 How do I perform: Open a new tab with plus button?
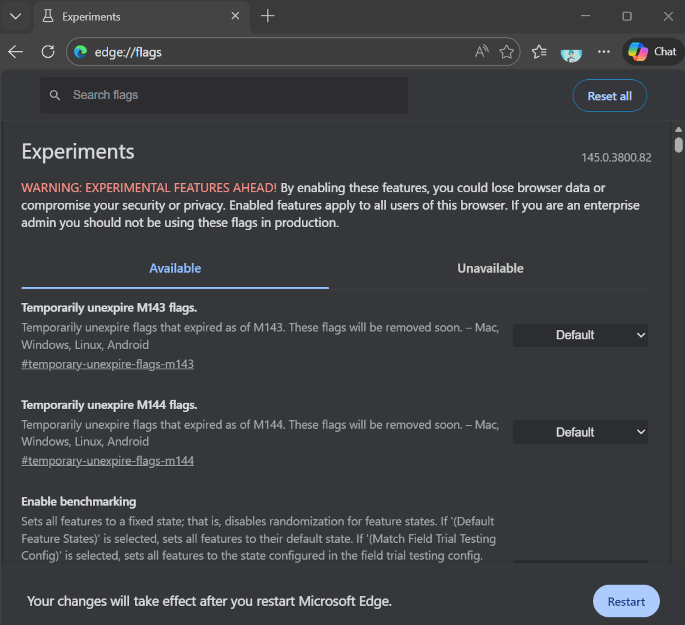click(268, 16)
